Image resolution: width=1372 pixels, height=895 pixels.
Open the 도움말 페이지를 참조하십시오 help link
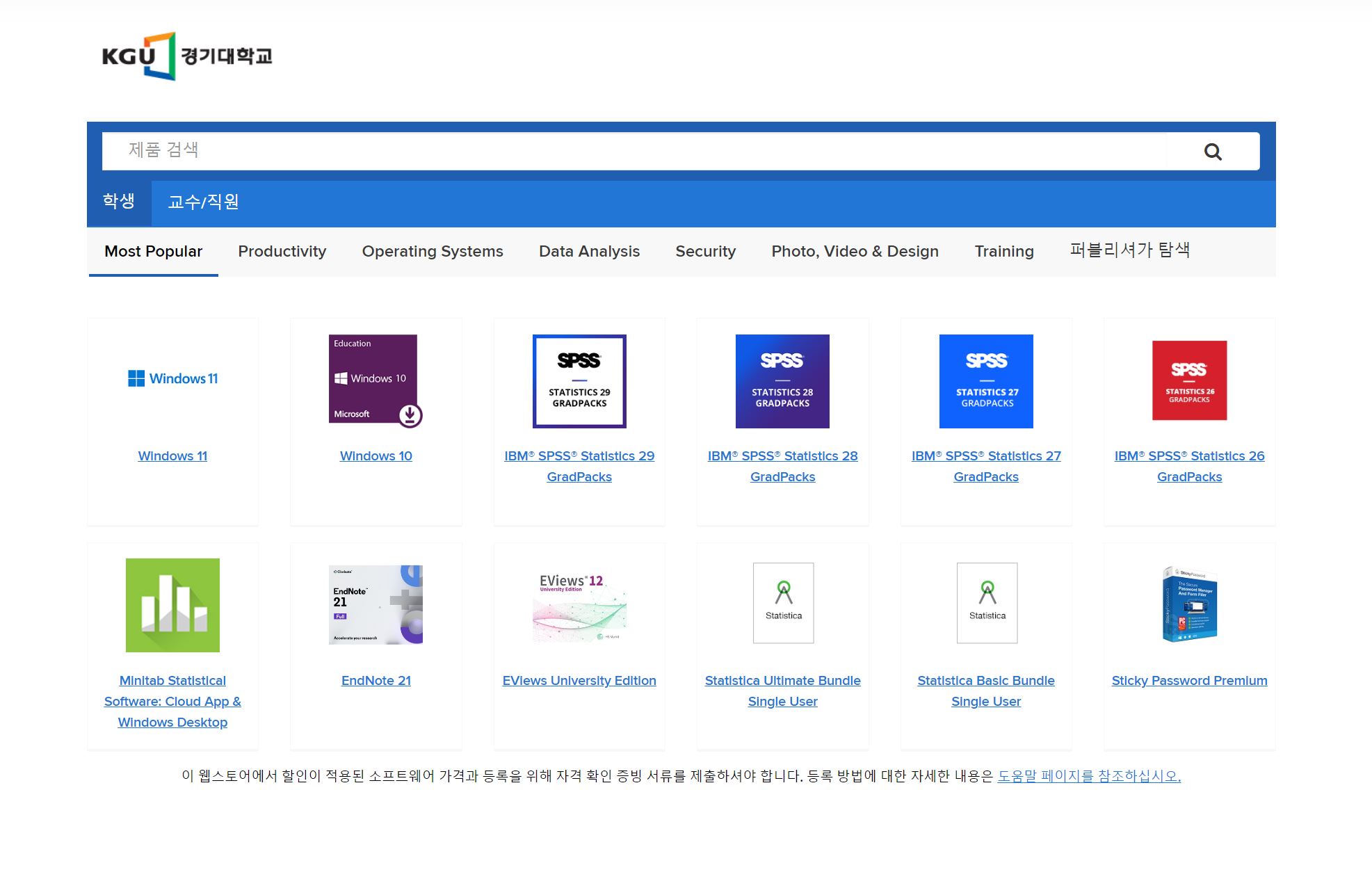point(1089,776)
